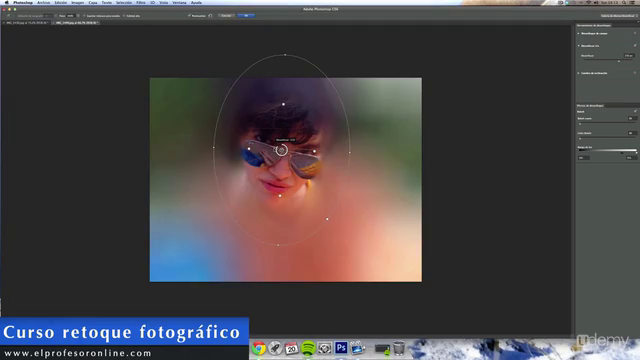Image resolution: width=640 pixels, height=360 pixels.
Task: Click the right ellipse handle of iris blur
Action: tap(350, 153)
